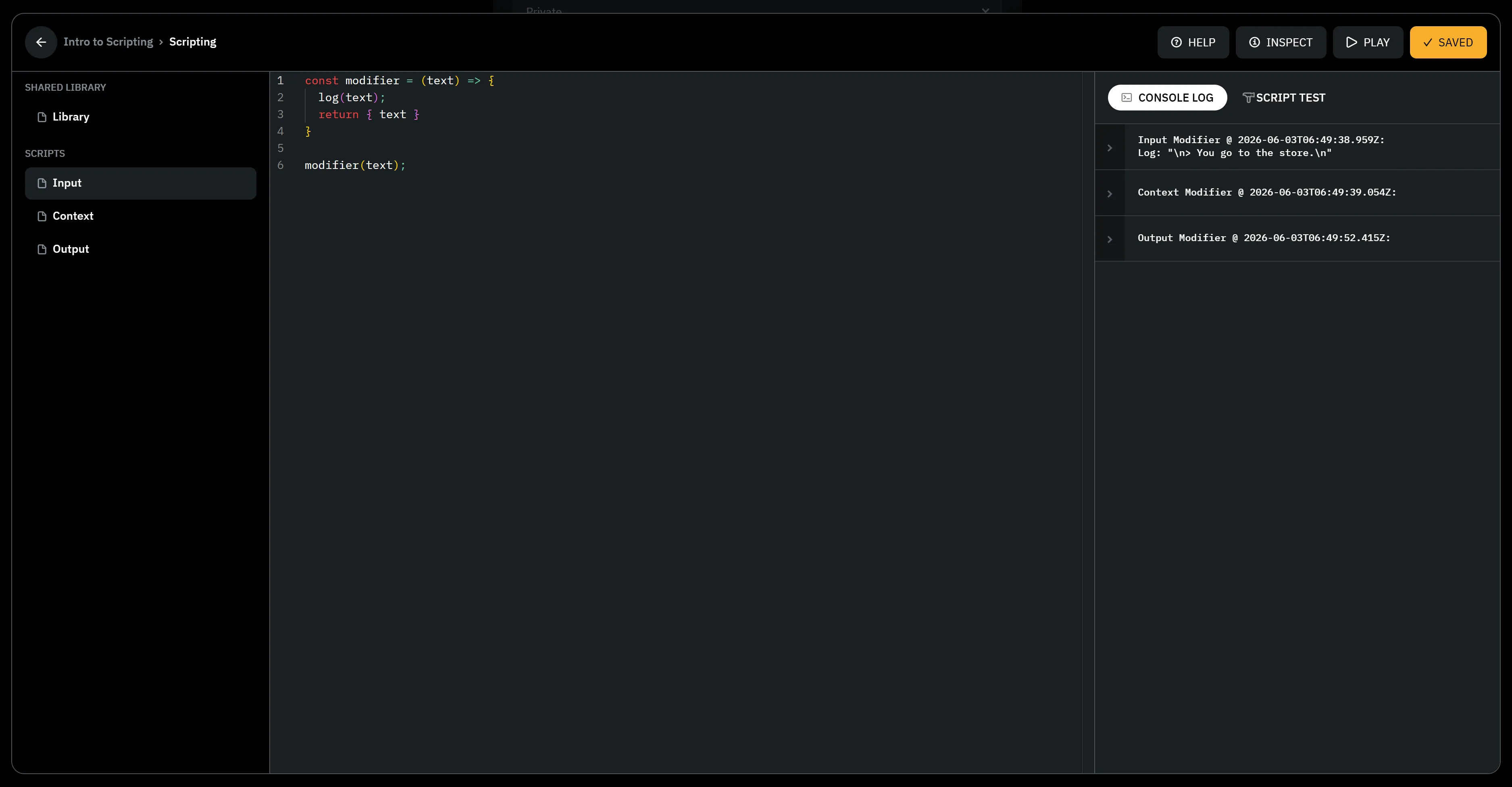Click the checkmark icon in Saved
Viewport: 1512px width, 787px height.
1427,42
